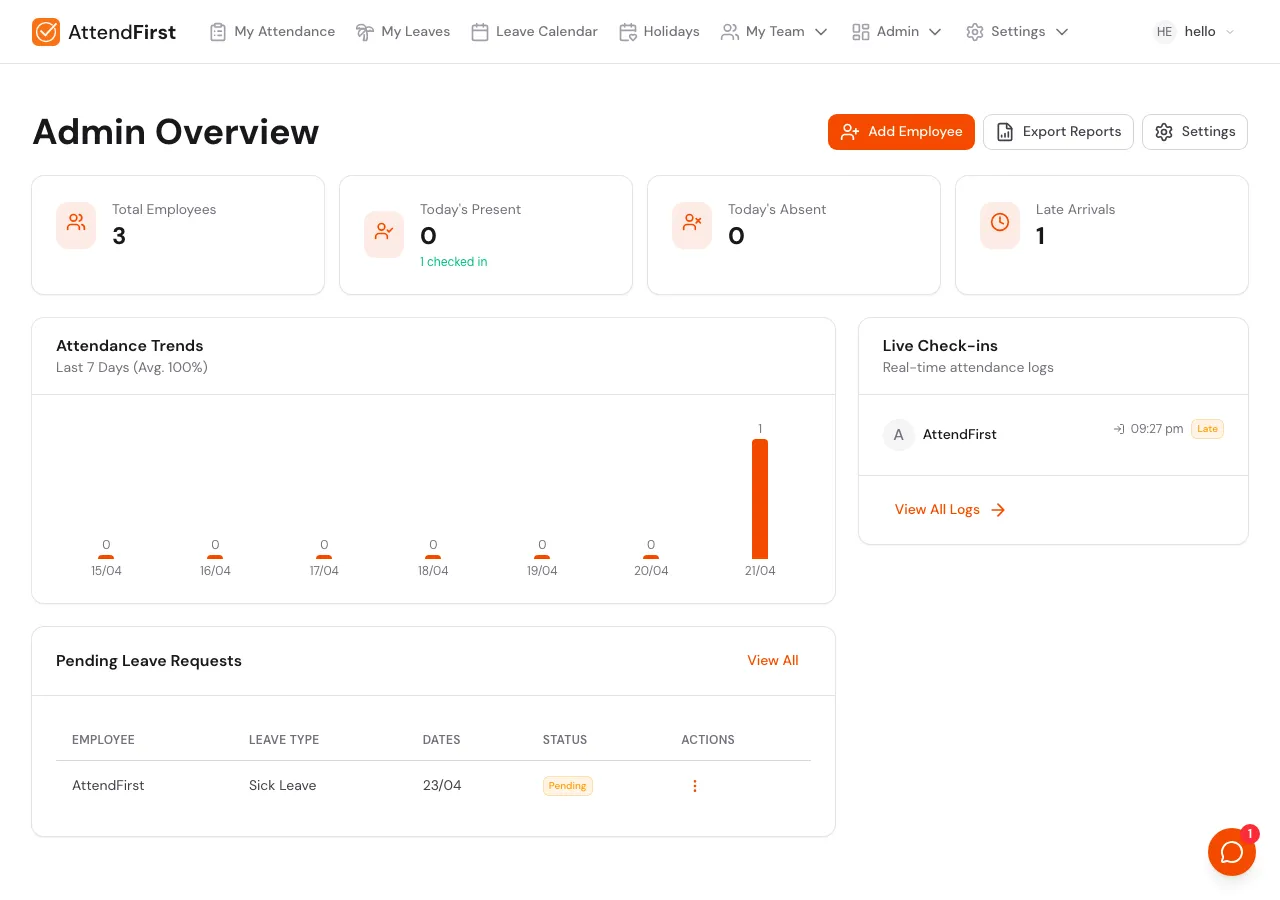Click the Late Arrivals clock icon

point(1000,225)
